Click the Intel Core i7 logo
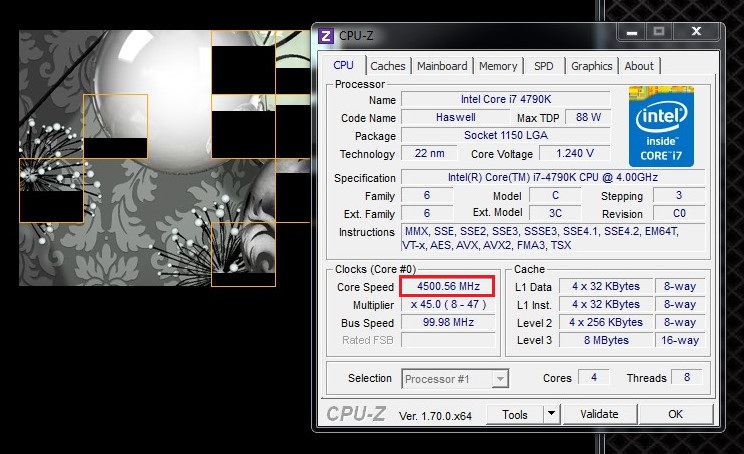 coord(661,126)
